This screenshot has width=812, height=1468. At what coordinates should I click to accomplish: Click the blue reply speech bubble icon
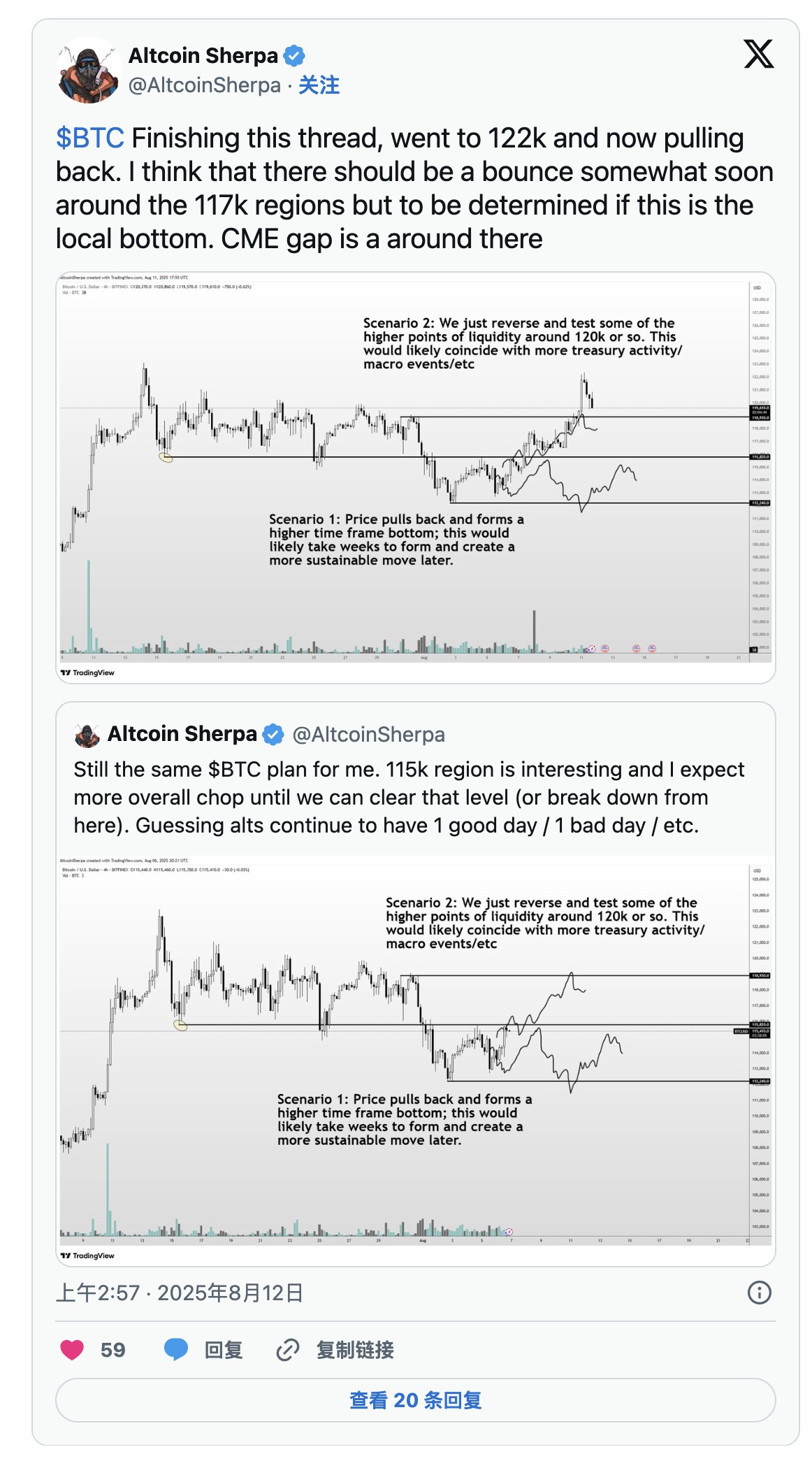click(x=176, y=1349)
